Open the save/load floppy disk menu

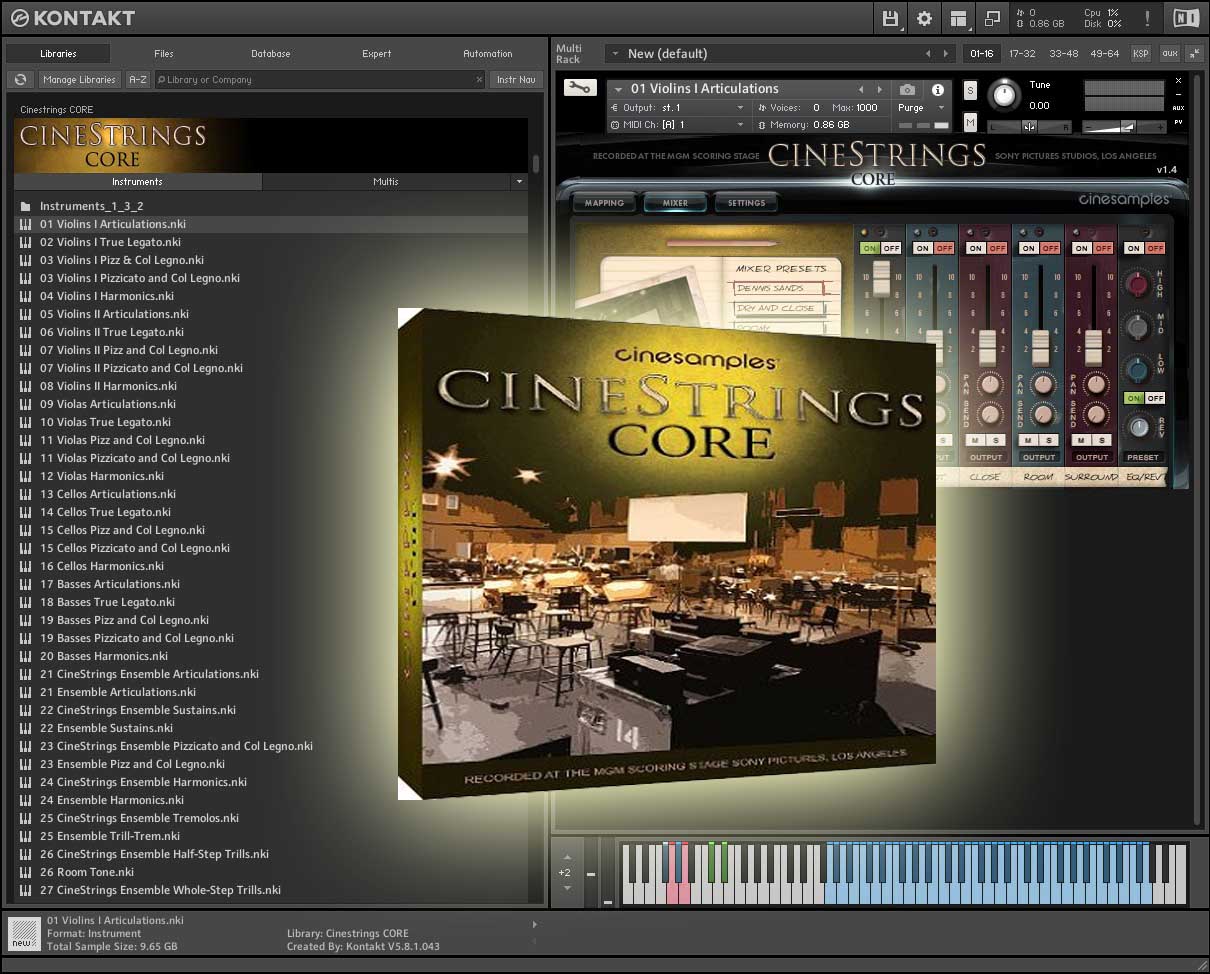[889, 18]
